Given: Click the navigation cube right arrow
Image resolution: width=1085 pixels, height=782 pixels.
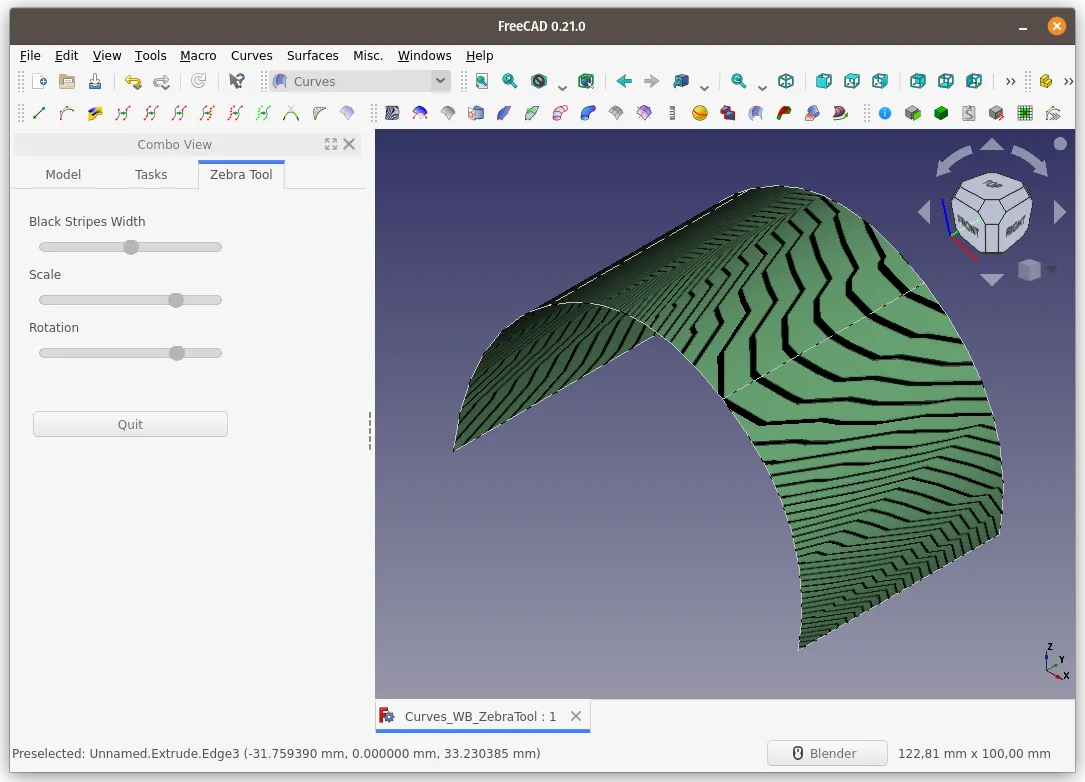Looking at the screenshot, I should pyautogui.click(x=1059, y=212).
